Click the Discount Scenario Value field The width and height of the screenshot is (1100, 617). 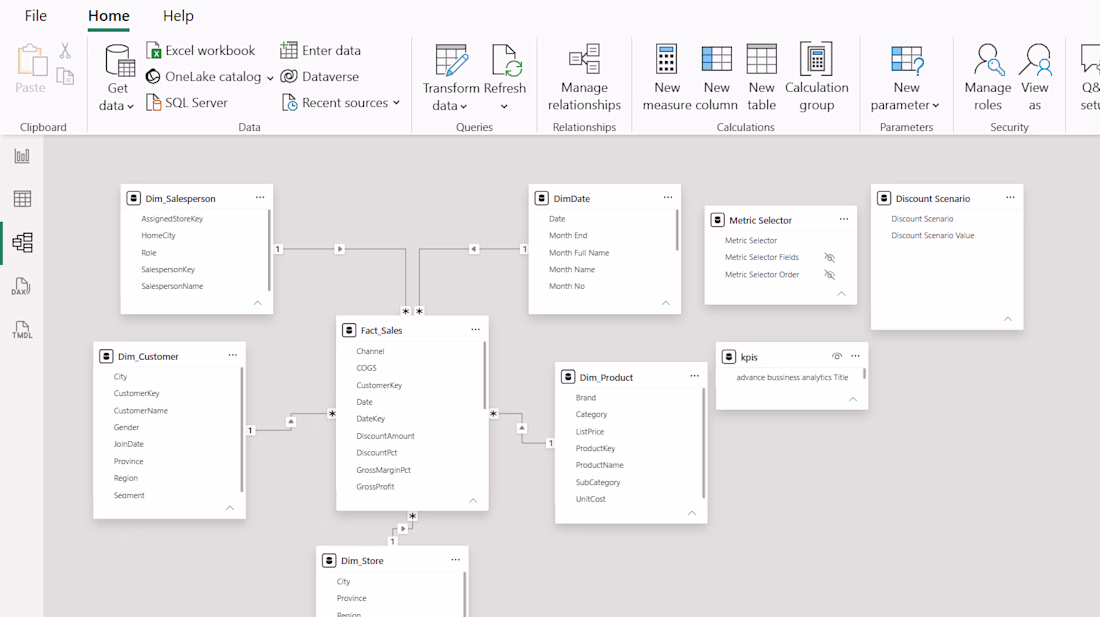pyautogui.click(x=932, y=236)
